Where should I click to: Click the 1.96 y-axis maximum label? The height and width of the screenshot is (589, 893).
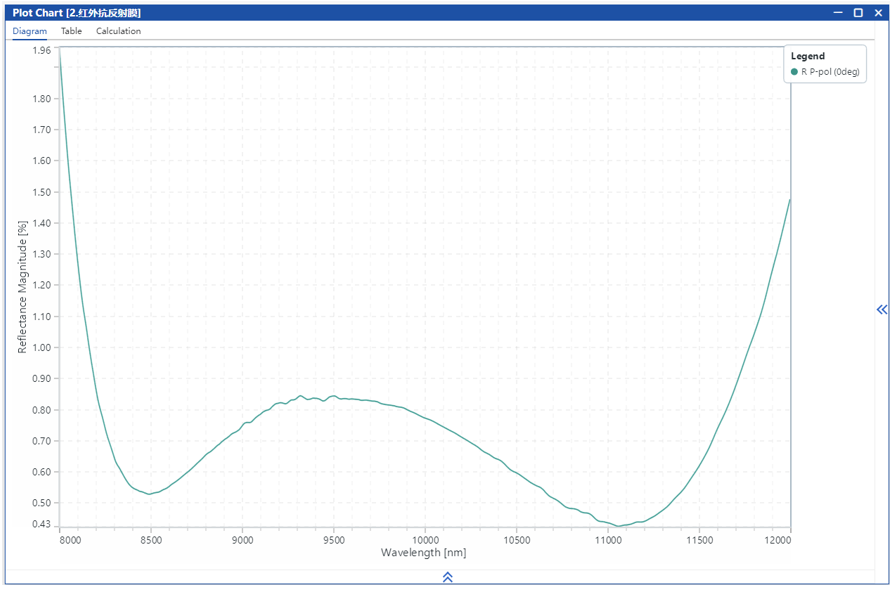tap(42, 50)
